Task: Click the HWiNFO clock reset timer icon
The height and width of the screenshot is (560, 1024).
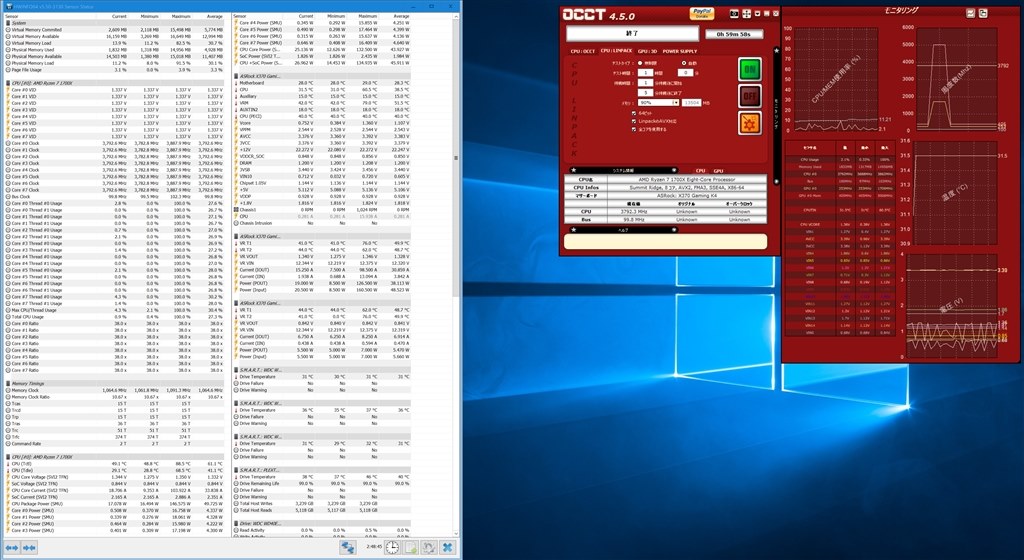Action: [392, 548]
